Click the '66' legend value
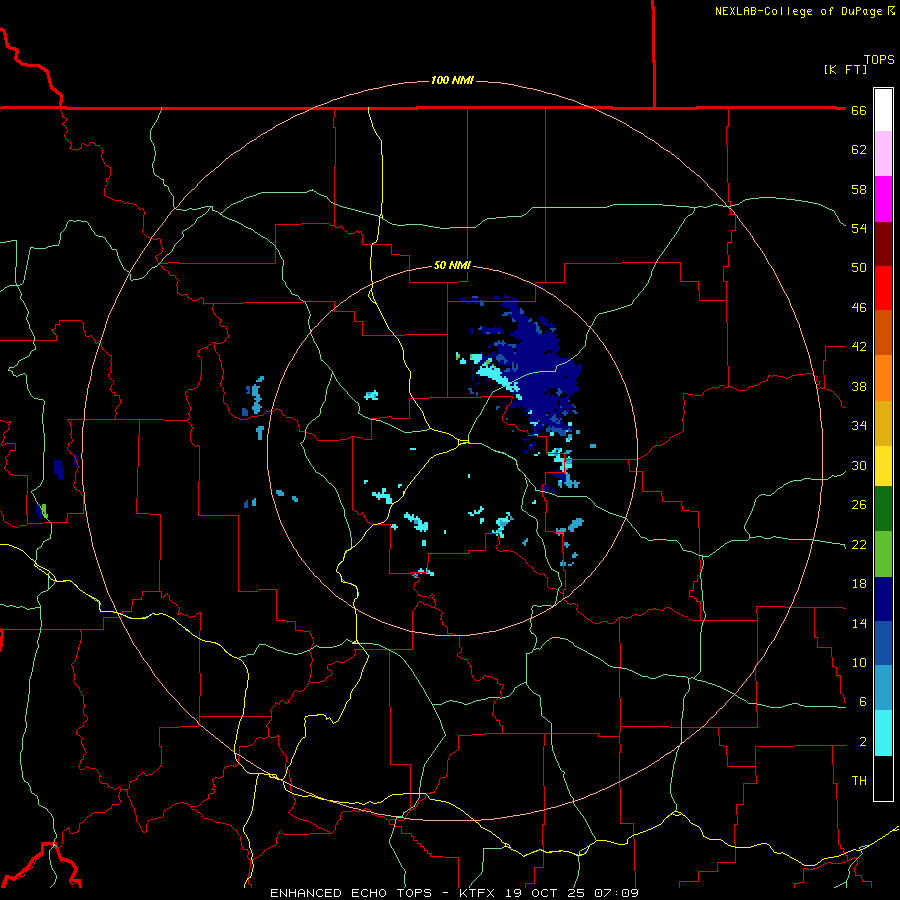 [859, 110]
